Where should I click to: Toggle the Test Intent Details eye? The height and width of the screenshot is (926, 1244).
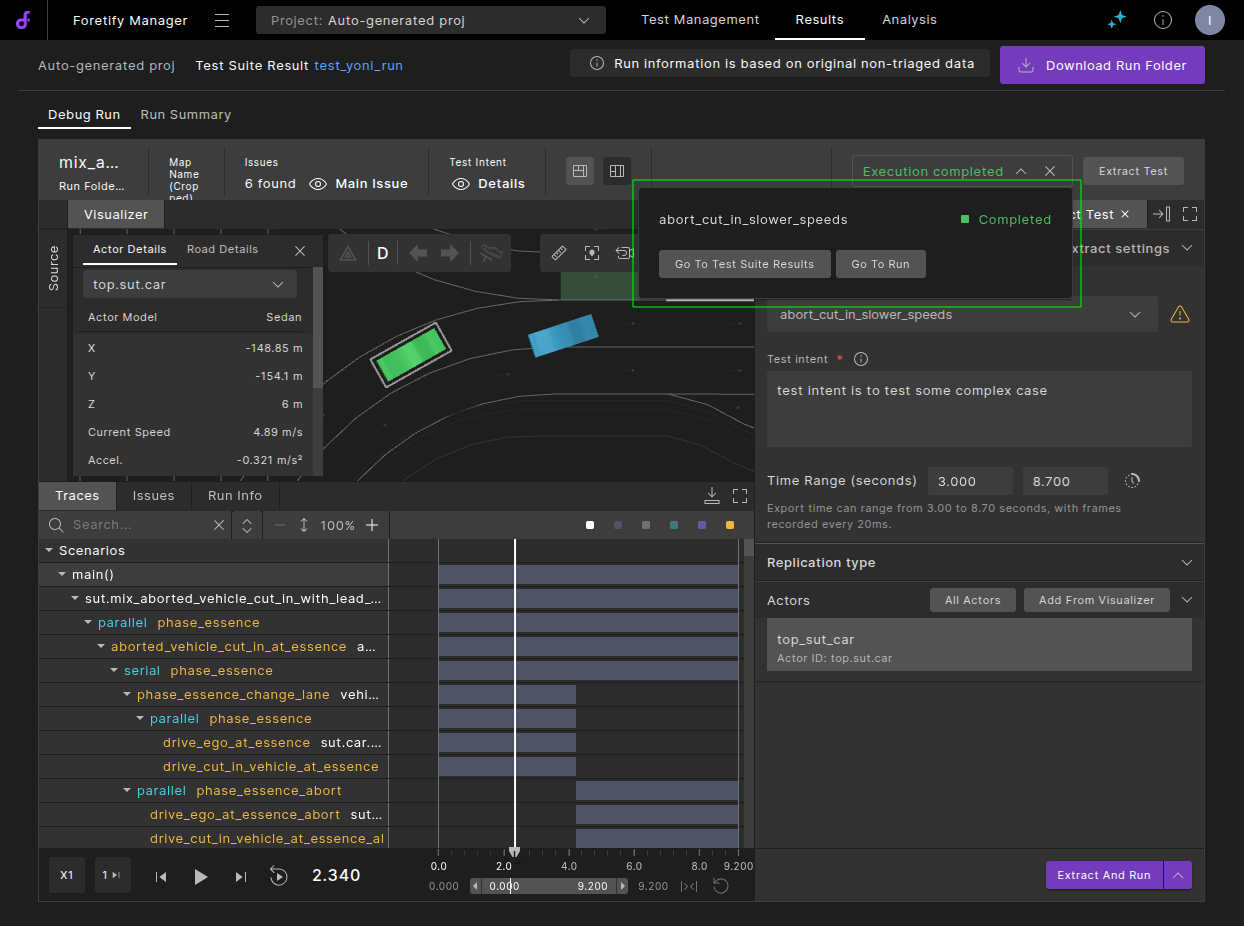tap(461, 184)
